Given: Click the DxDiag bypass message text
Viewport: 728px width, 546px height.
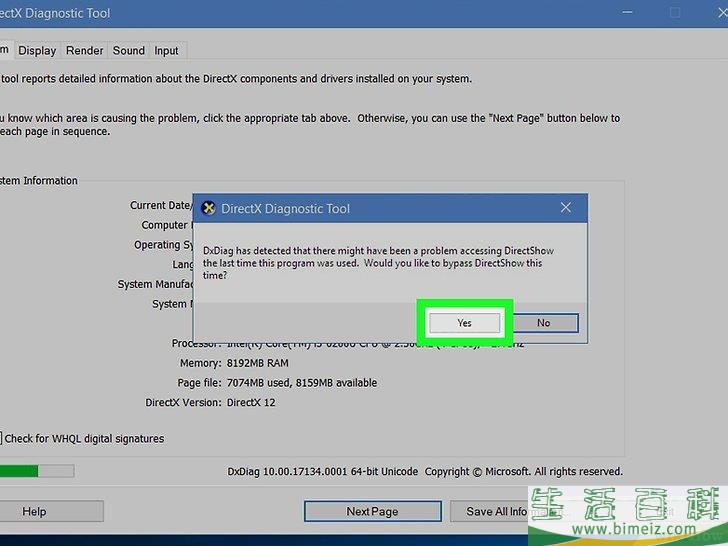Looking at the screenshot, I should pyautogui.click(x=378, y=262).
